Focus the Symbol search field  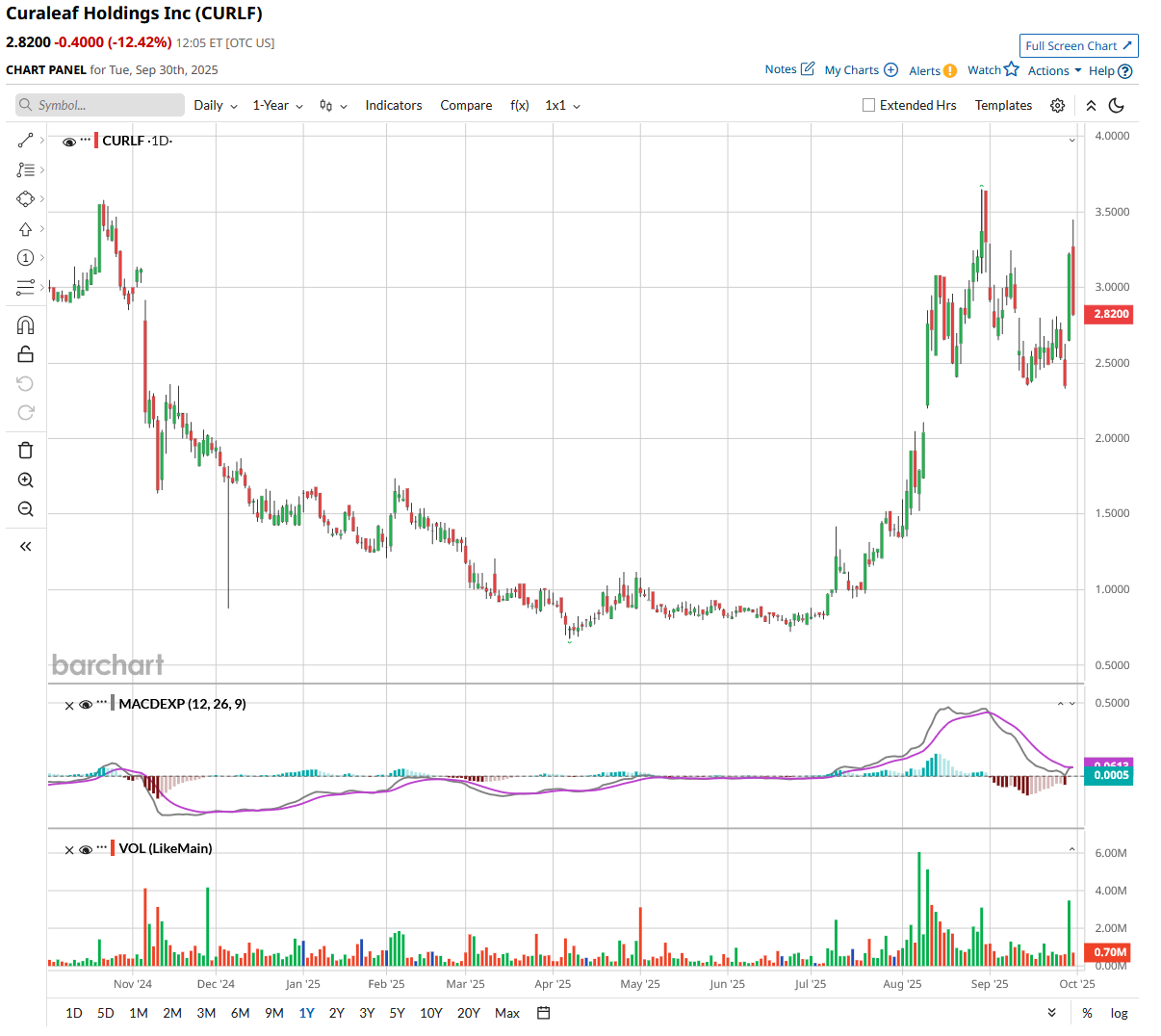(100, 105)
